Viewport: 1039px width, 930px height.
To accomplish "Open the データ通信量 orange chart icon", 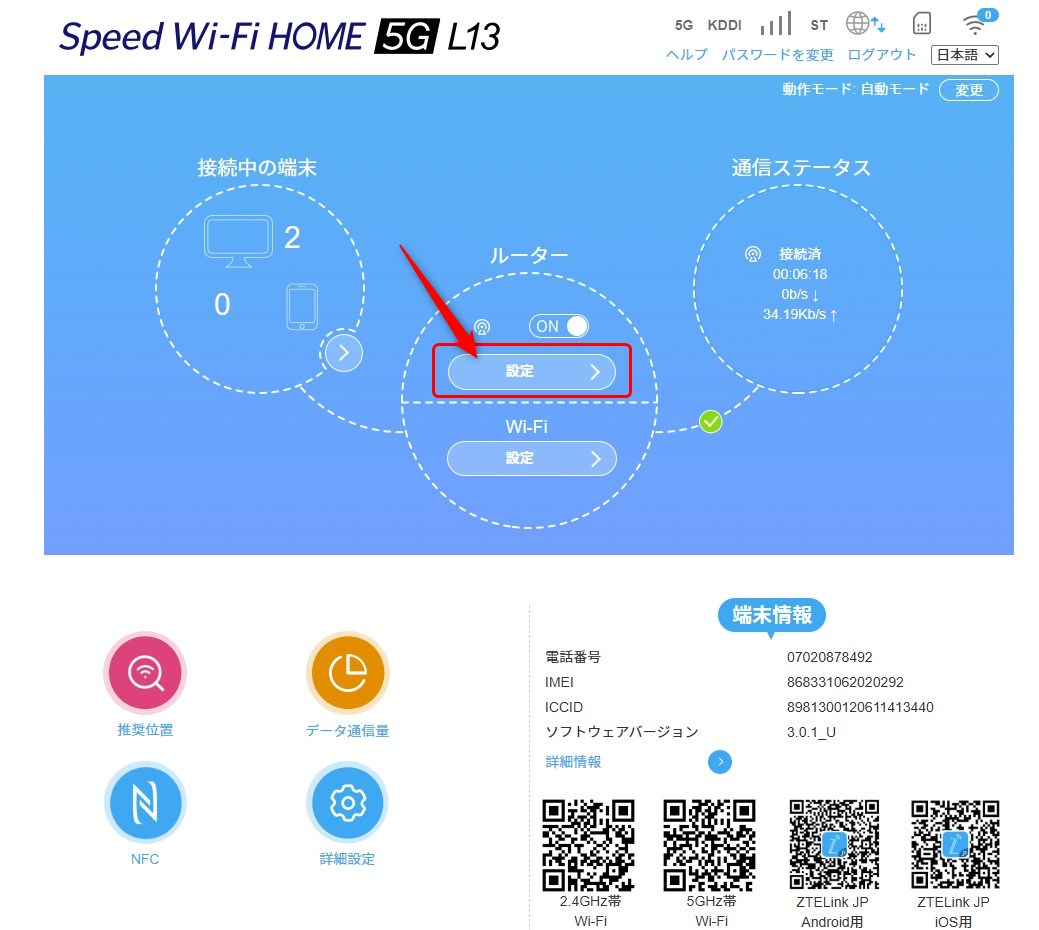I will 347,673.
